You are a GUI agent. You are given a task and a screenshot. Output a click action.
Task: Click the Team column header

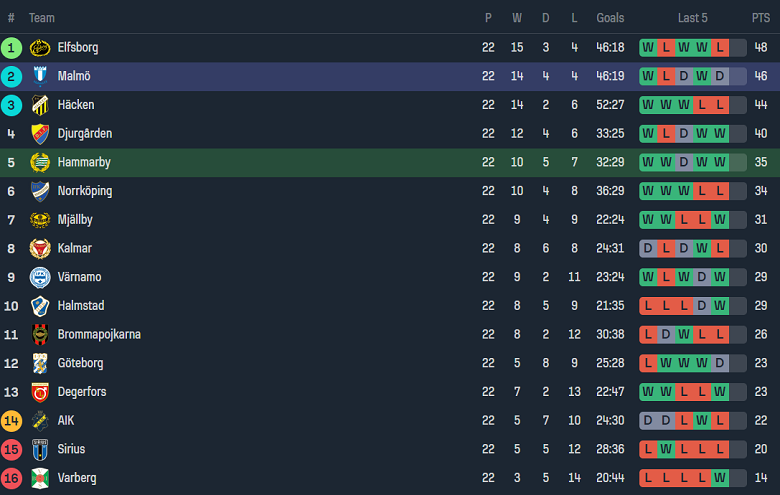(42, 18)
